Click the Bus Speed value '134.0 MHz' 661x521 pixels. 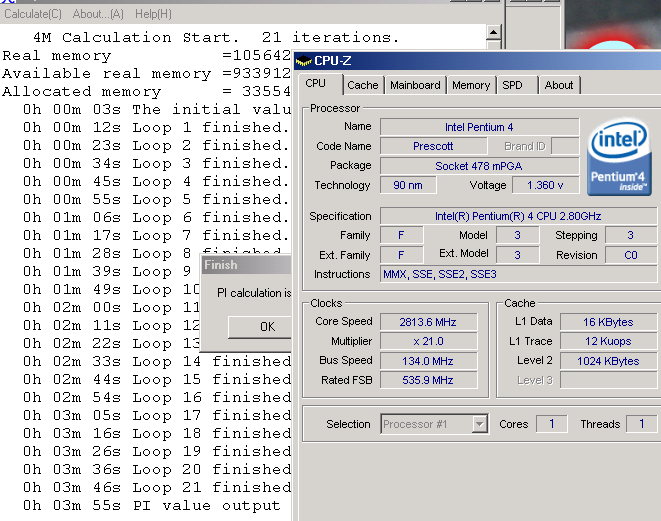[x=428, y=361]
